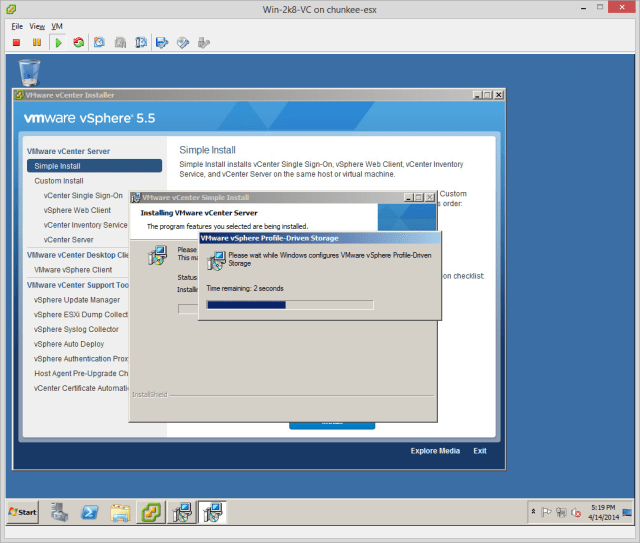
Task: Click the VMware vCenter Desktop Client heading
Action: (x=78, y=255)
